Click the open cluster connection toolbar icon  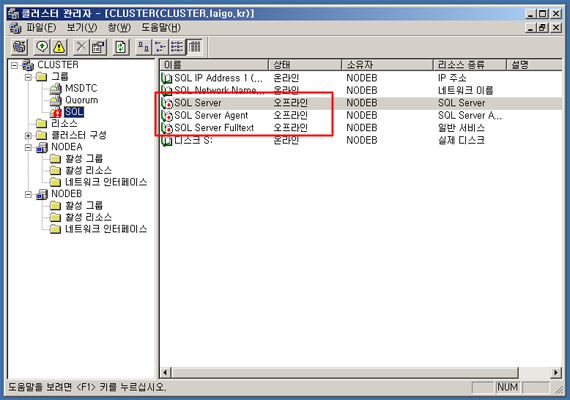[19, 47]
